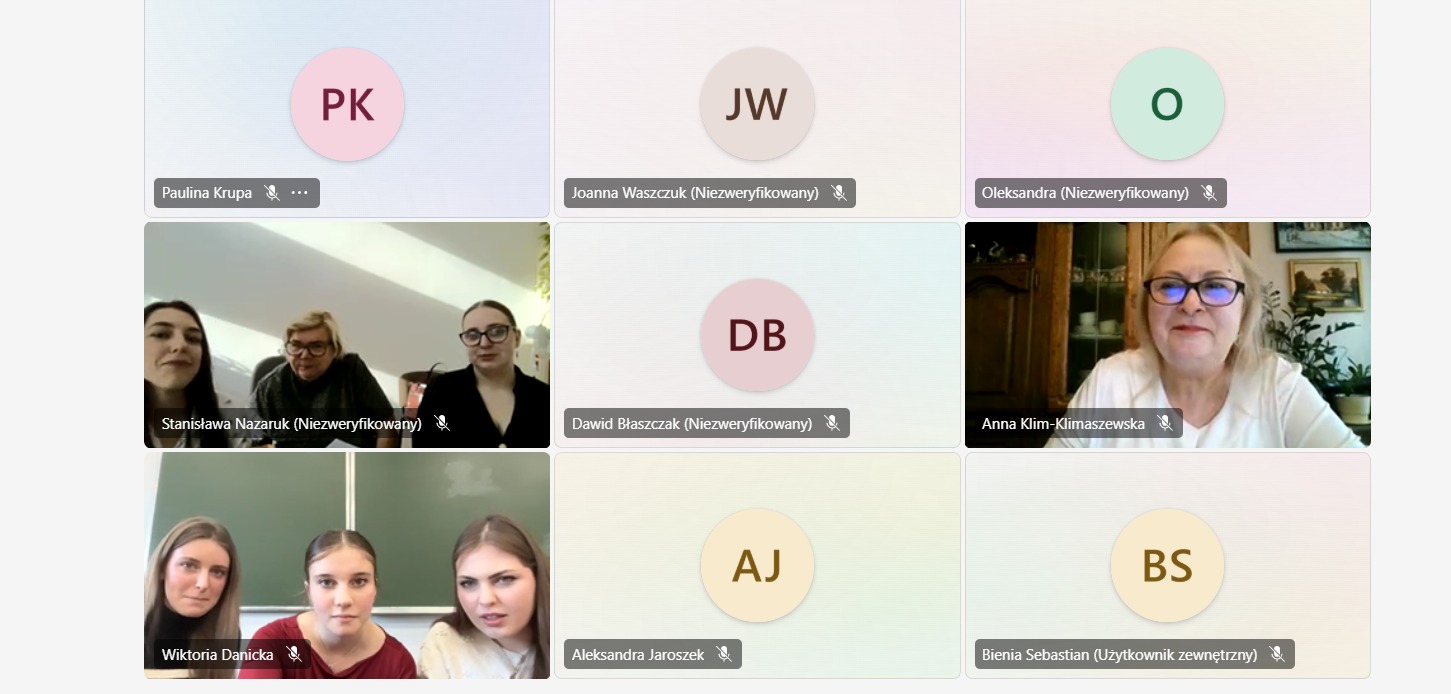
Task: Click Oleksandra's muted microphone icon
Action: pos(1209,193)
